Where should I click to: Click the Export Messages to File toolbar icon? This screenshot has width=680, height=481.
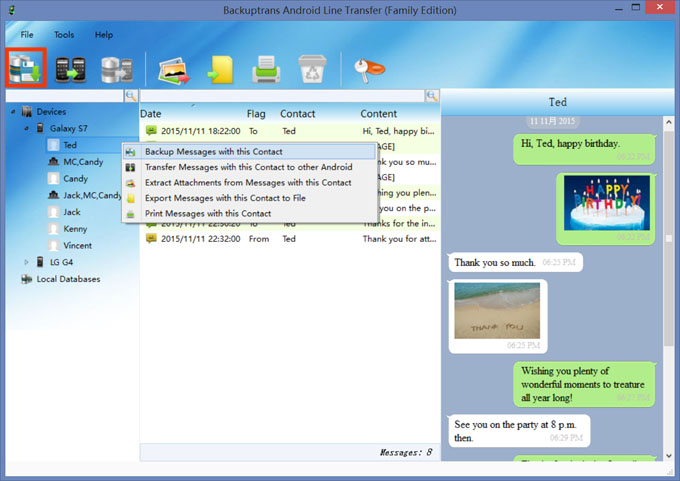[x=220, y=70]
